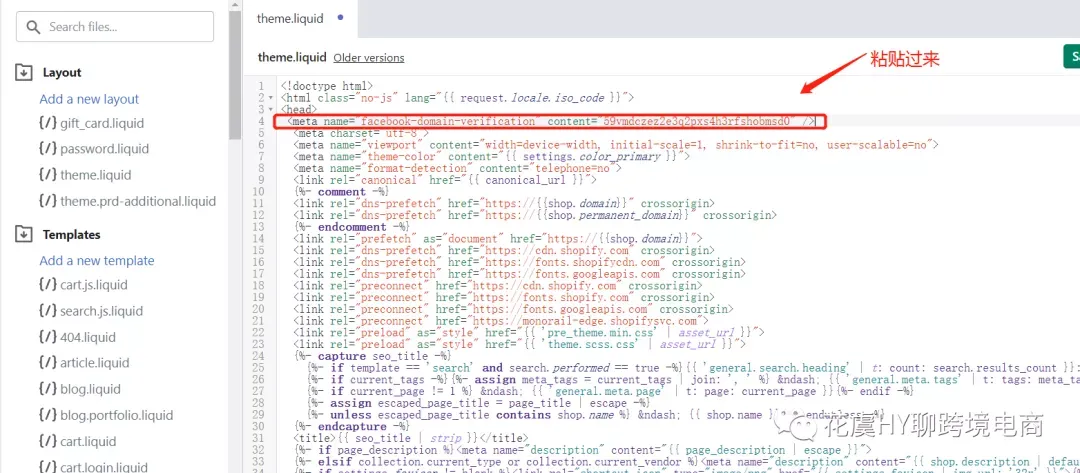Open gift_card.liquid file
Screen dimensions: 1080x473
102,123
